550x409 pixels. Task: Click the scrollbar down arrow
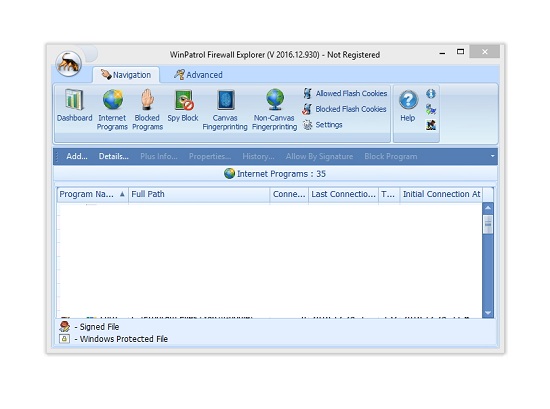coord(488,313)
